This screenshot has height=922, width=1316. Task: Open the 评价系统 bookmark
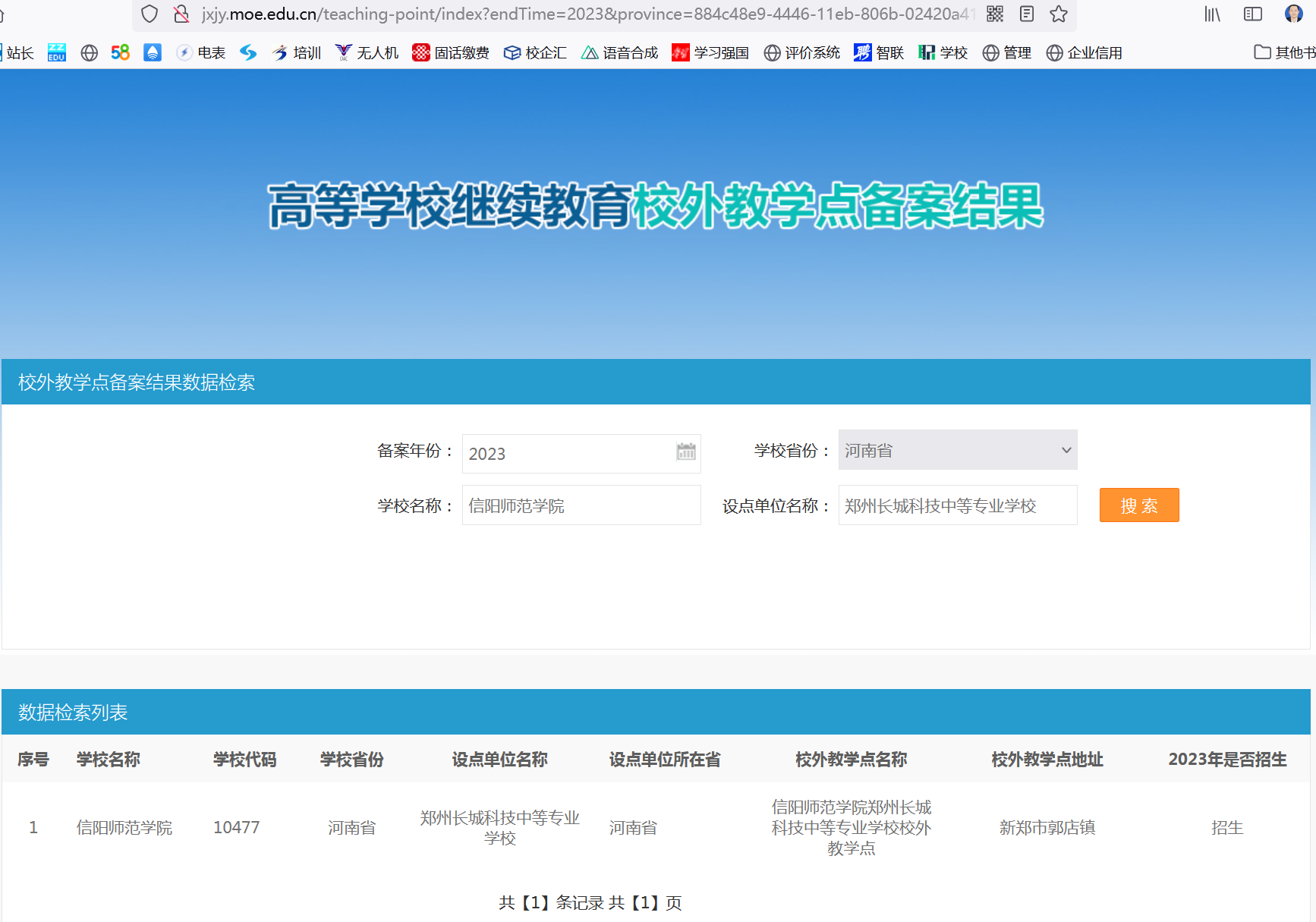801,52
